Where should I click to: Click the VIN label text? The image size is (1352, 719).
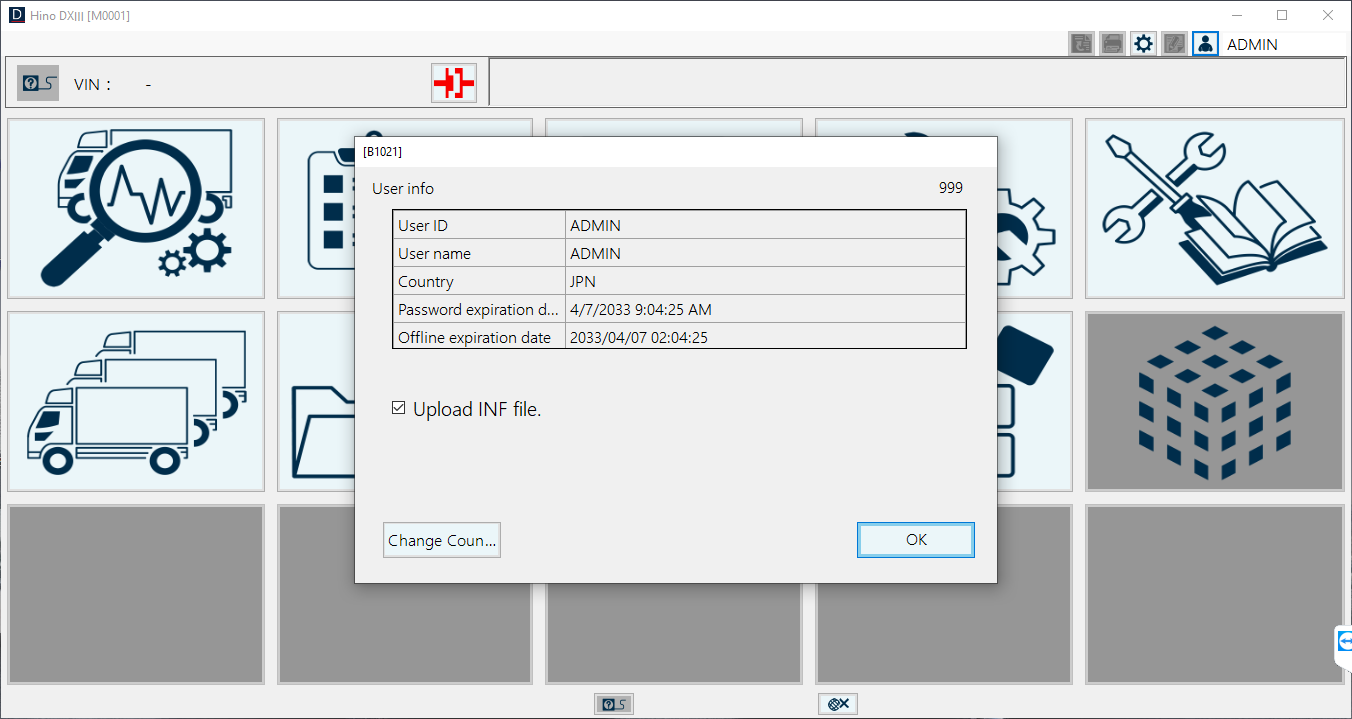[x=92, y=84]
